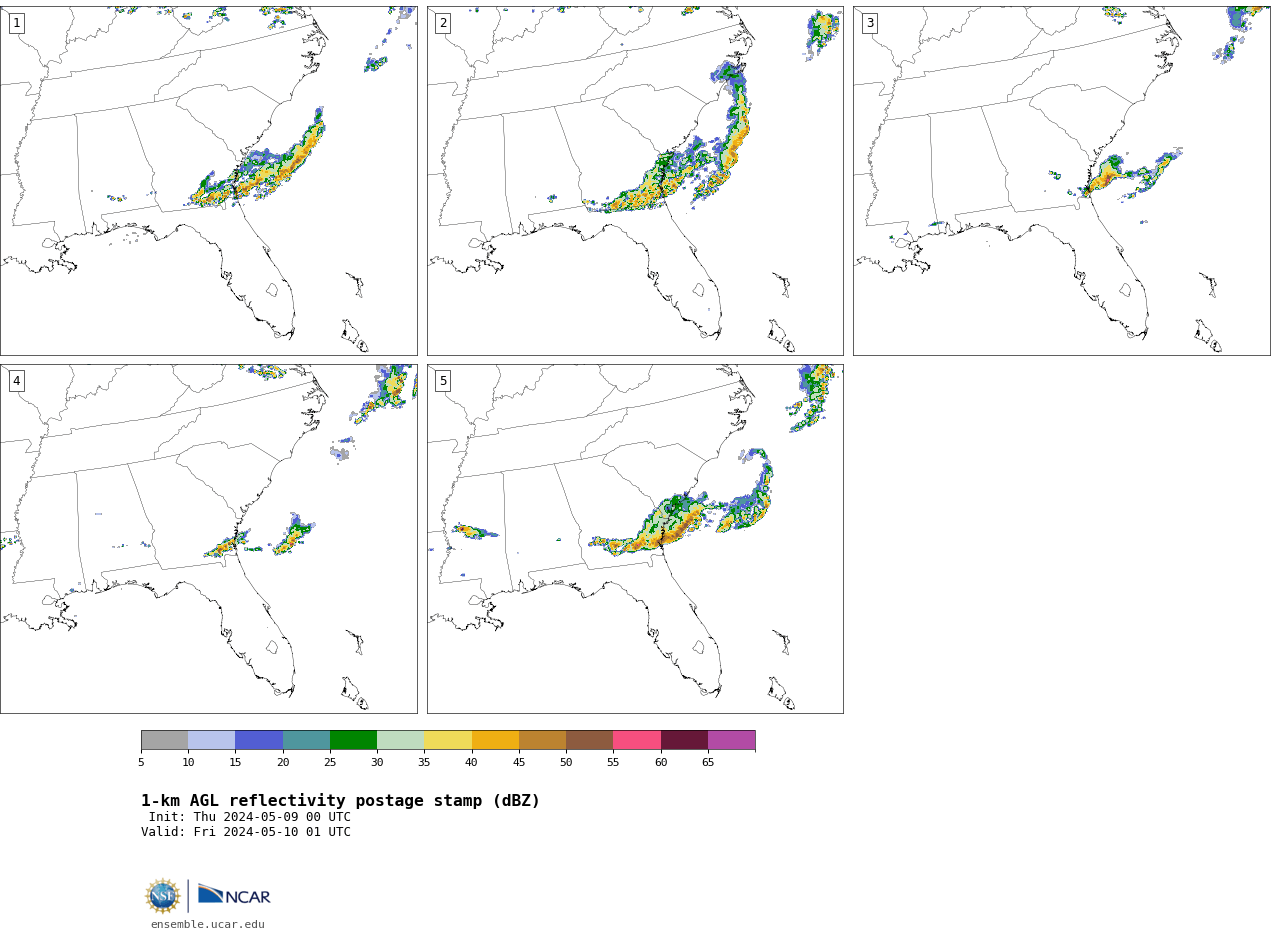The height and width of the screenshot is (936, 1280).
Task: Click the panel number 4 label
Action: (16, 381)
